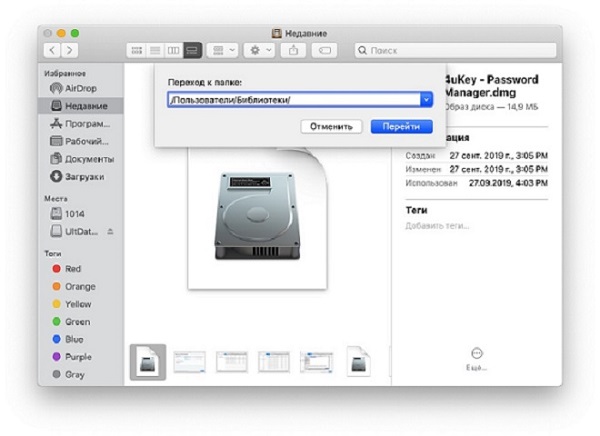Click the Создан date value
Viewport: 600px width, 436px height.
[499, 155]
